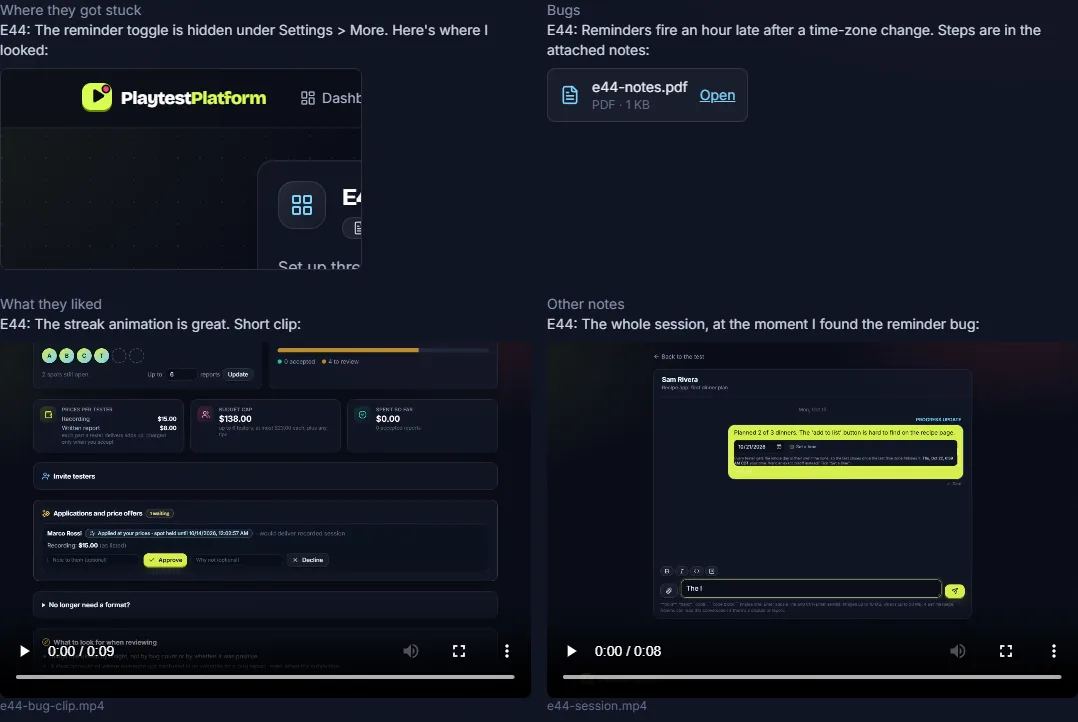Image resolution: width=1078 pixels, height=722 pixels.
Task: Click the 'Where they got stuck' heading
Action: (x=71, y=10)
